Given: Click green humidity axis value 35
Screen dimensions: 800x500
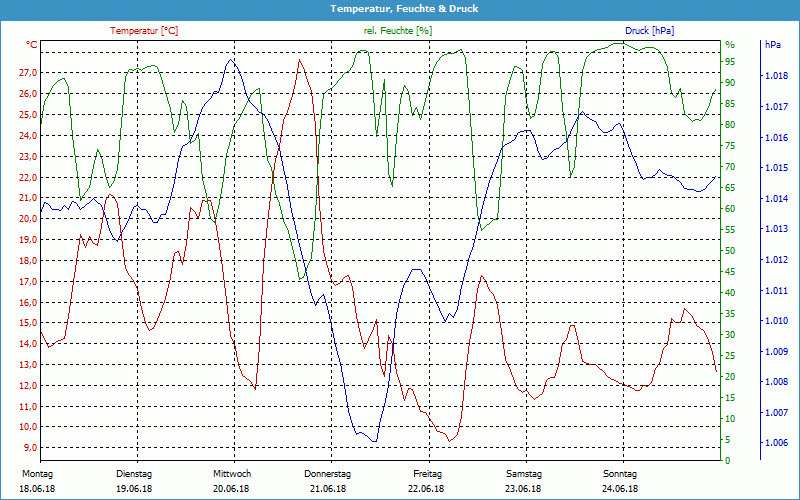Looking at the screenshot, I should tap(730, 314).
